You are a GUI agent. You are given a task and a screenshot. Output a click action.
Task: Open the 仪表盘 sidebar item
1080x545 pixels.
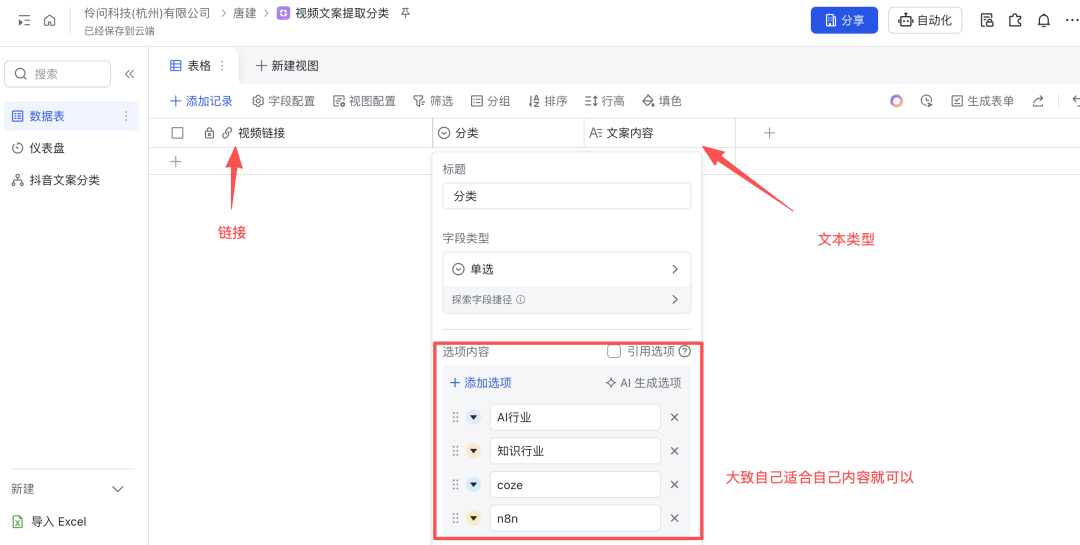(x=47, y=148)
